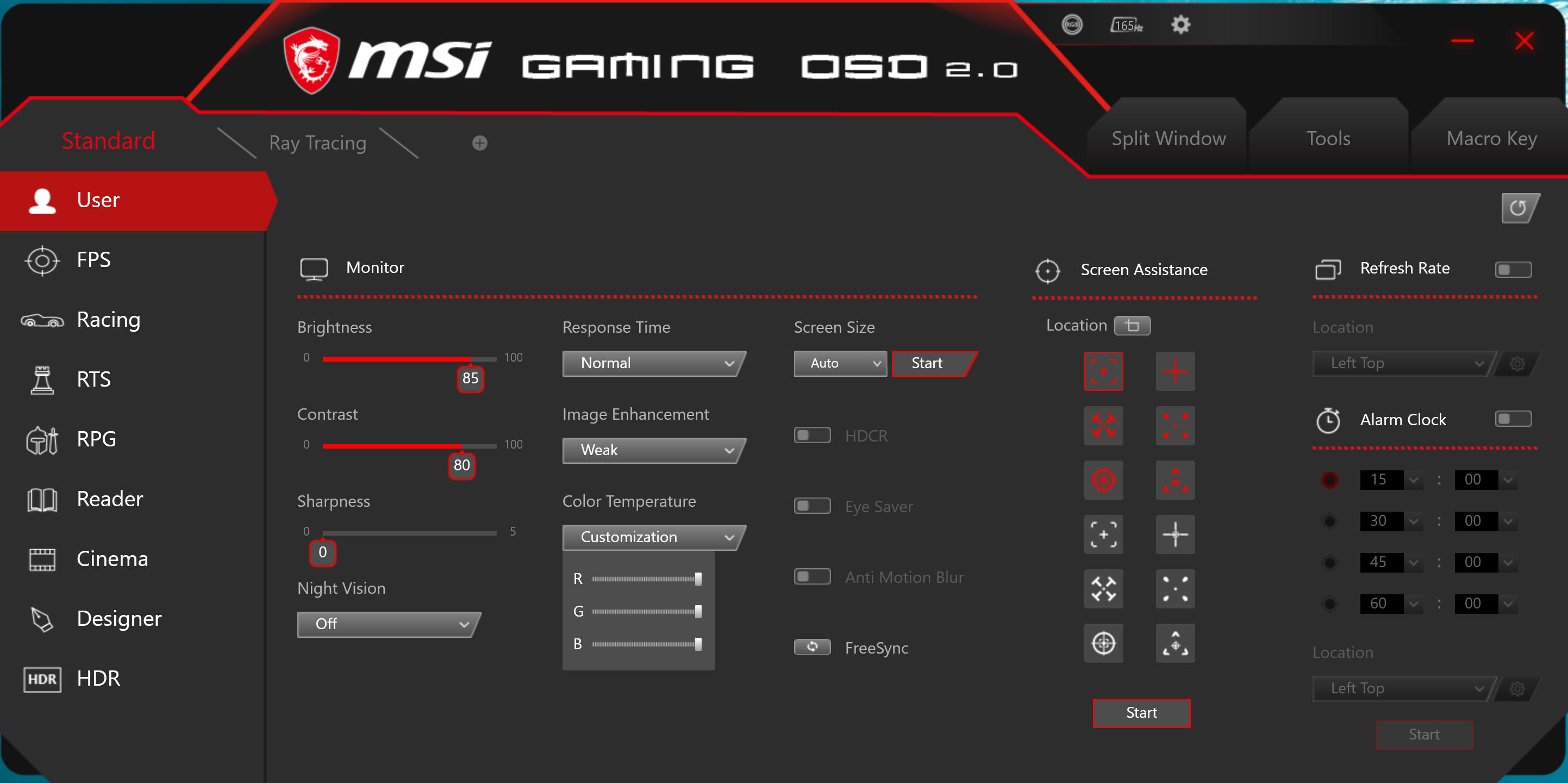Select the white bracket crosshair icon
Image resolution: width=1568 pixels, height=783 pixels.
tap(1103, 535)
